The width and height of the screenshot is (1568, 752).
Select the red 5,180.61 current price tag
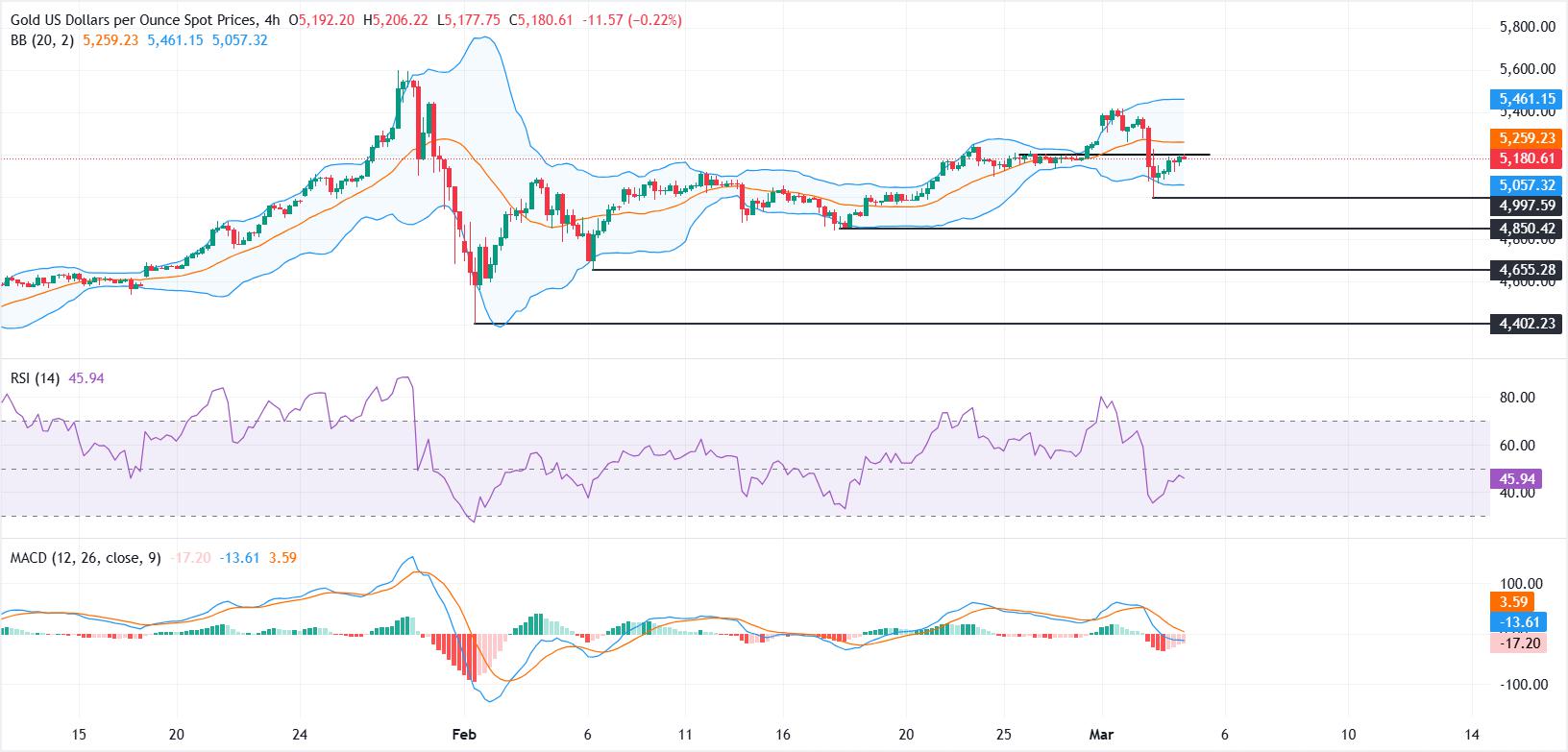(1523, 158)
